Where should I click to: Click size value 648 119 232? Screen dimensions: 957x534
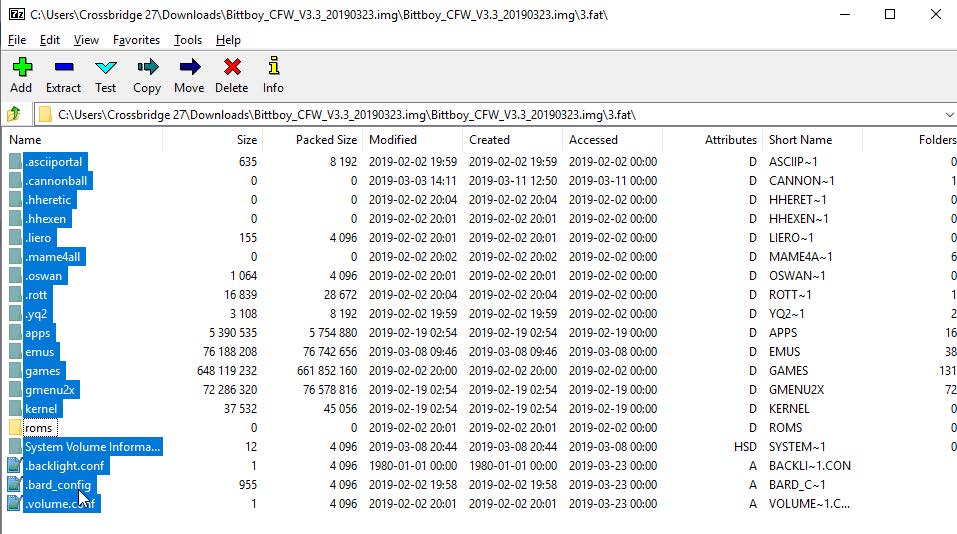[x=227, y=370]
